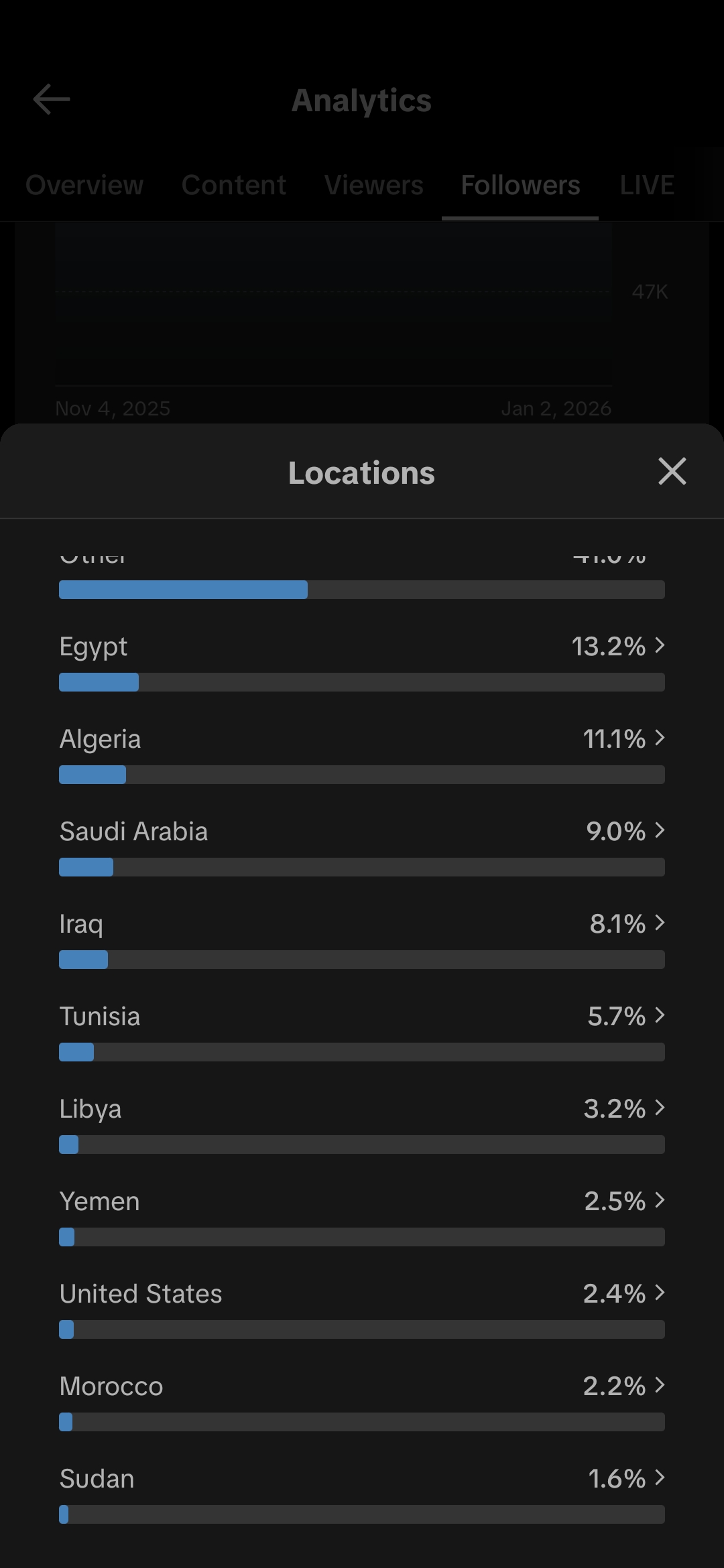
Task: Close the Locations panel
Action: (x=672, y=471)
